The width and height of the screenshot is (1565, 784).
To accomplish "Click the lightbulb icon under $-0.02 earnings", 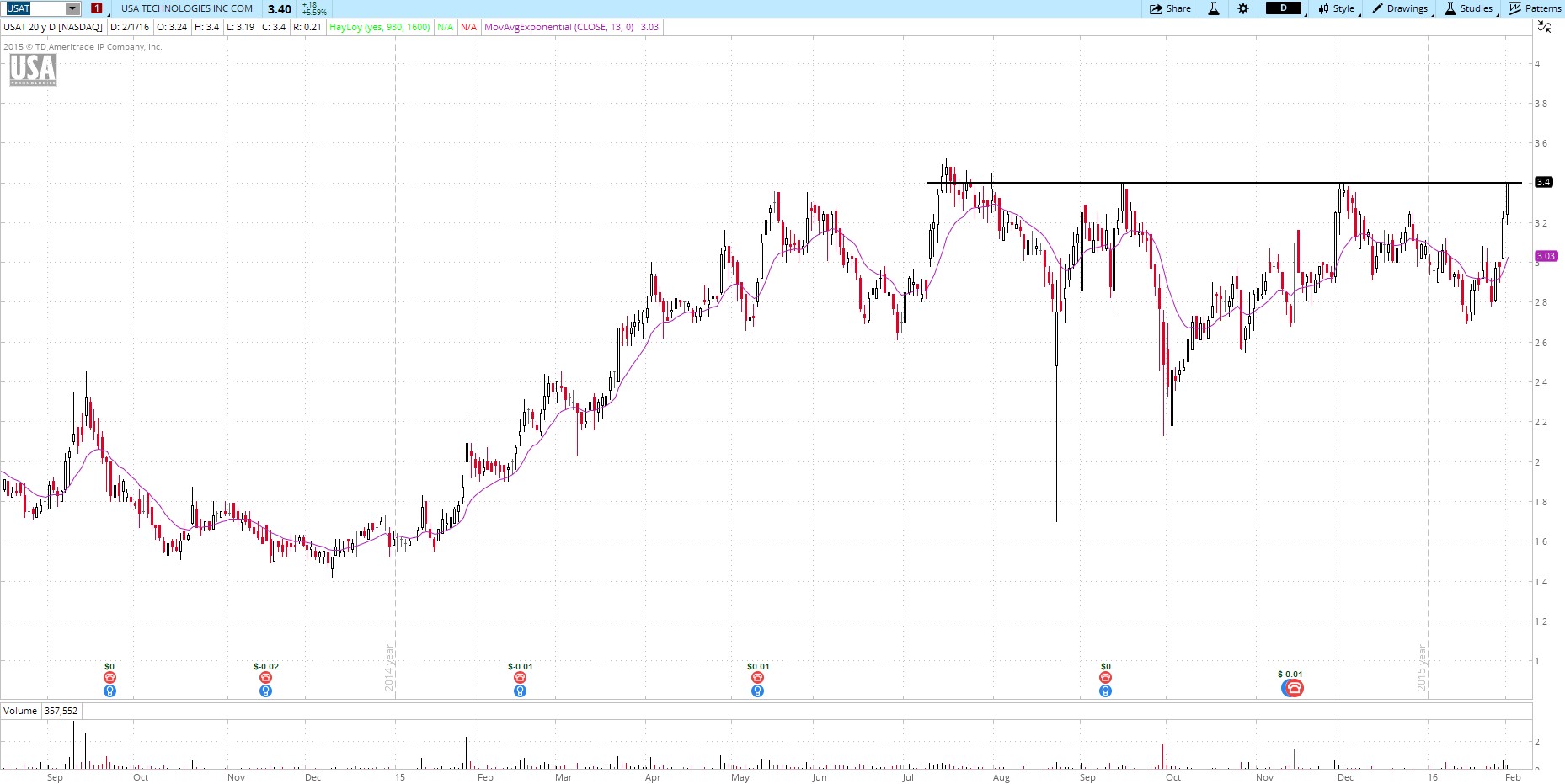I will click(x=265, y=691).
